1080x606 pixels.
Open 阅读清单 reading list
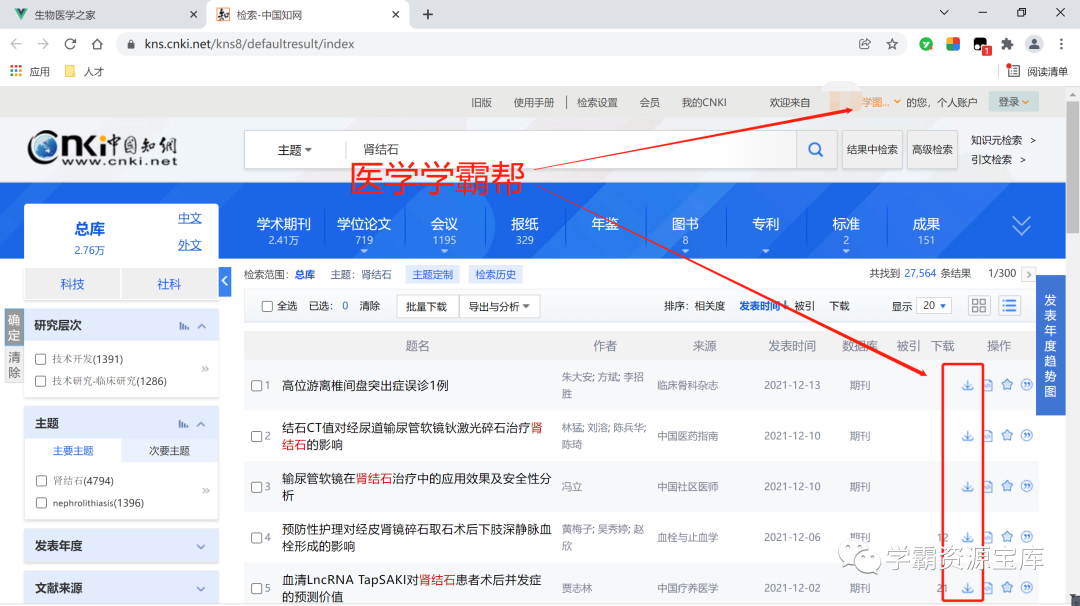1037,71
